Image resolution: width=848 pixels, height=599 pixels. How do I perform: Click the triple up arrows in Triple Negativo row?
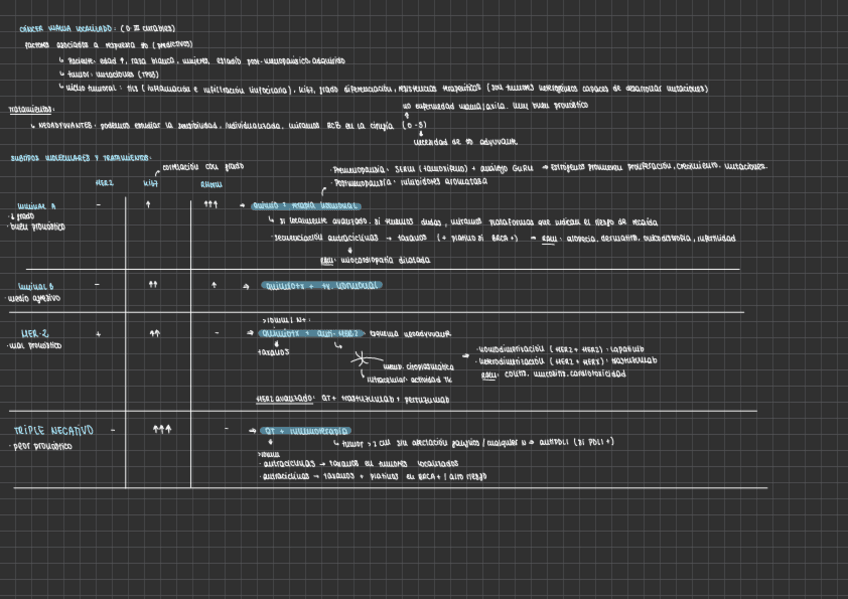pyautogui.click(x=162, y=429)
